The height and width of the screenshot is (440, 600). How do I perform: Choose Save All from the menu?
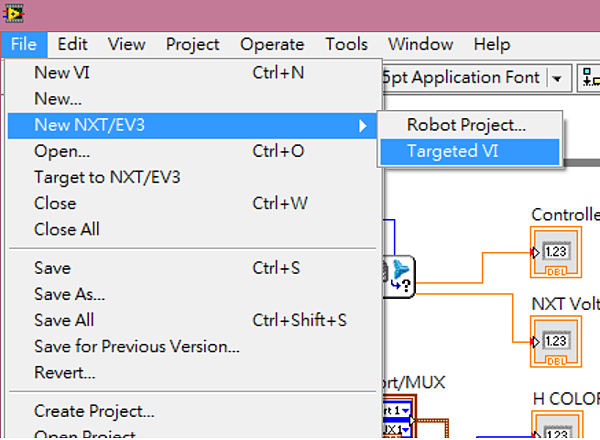192,320
